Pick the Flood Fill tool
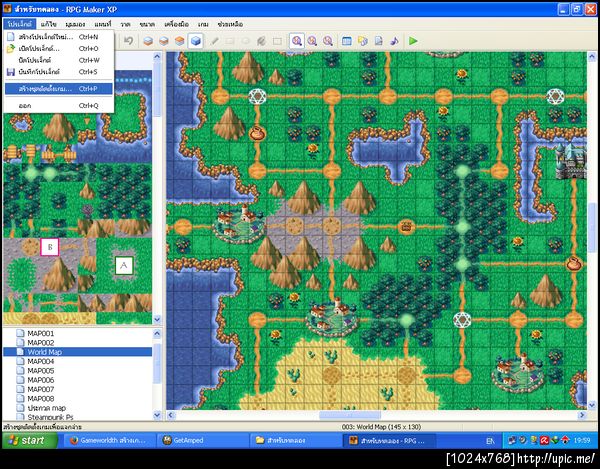This screenshot has height=469, width=600. [x=261, y=41]
